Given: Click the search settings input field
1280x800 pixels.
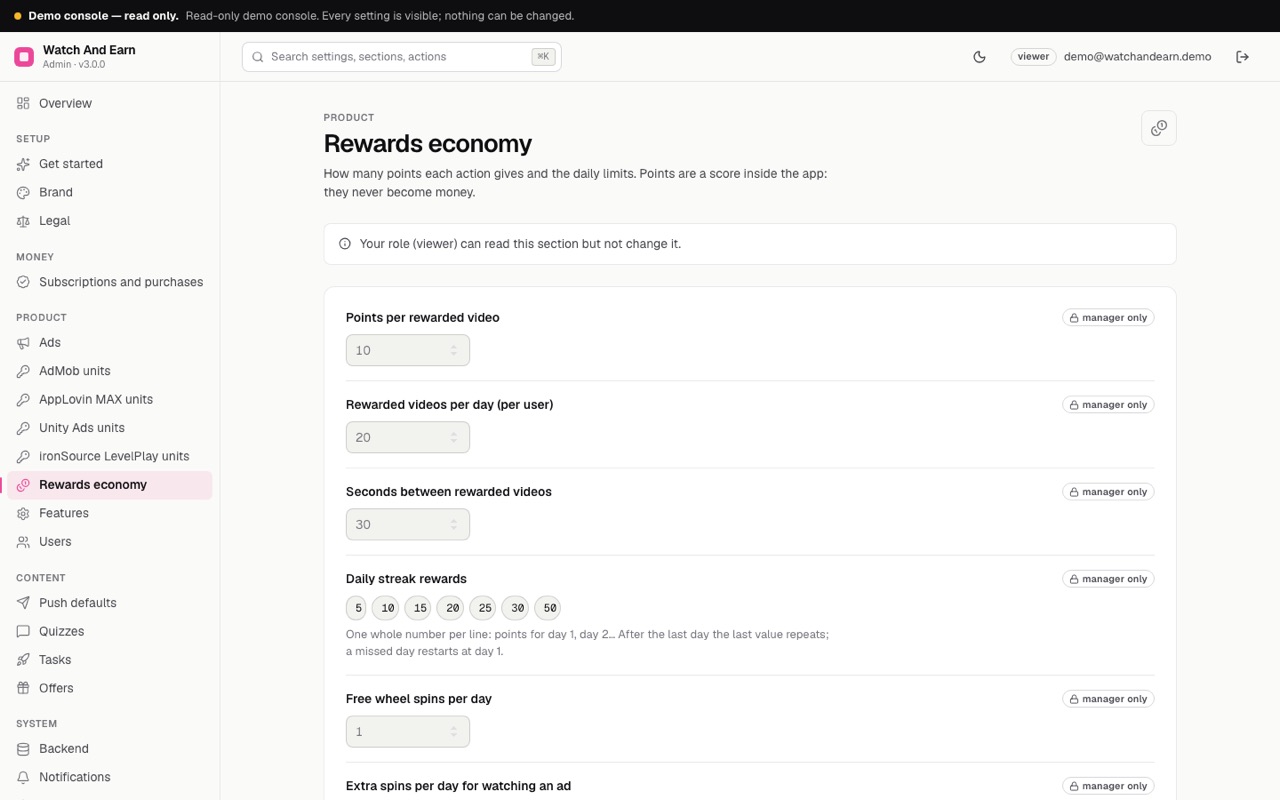Looking at the screenshot, I should click(401, 57).
